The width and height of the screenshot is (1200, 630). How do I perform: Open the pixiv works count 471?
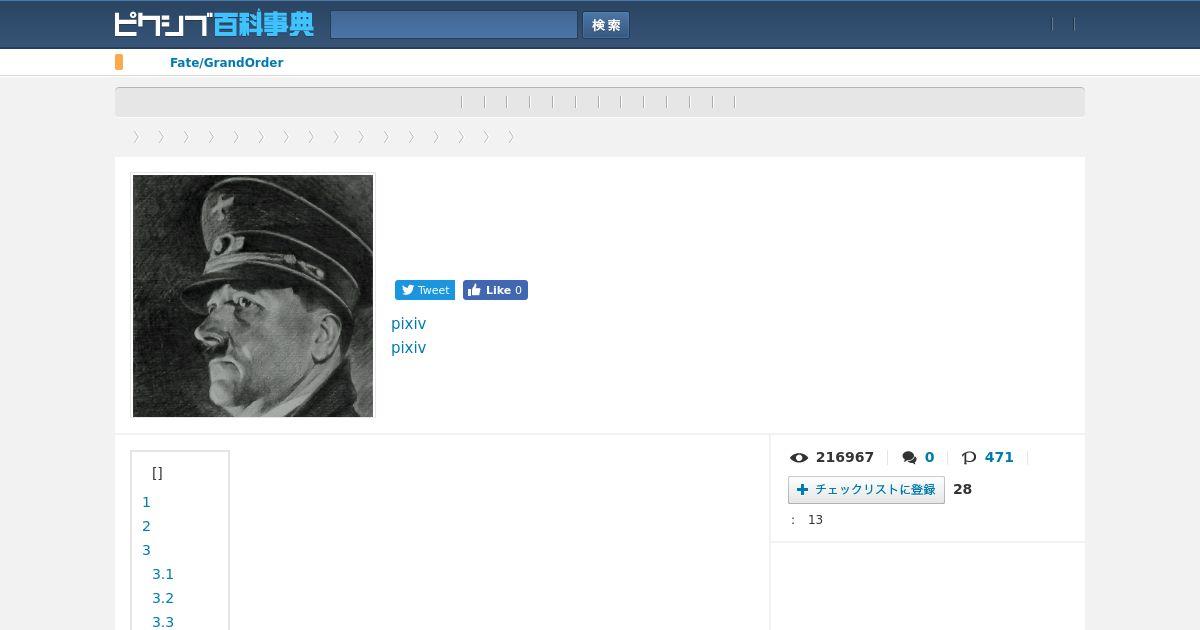click(999, 457)
